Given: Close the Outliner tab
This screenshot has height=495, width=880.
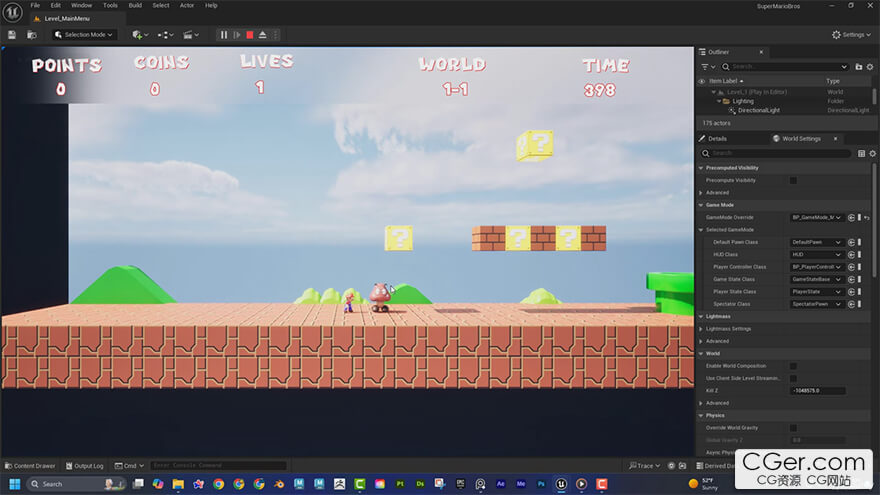Looking at the screenshot, I should click(761, 52).
